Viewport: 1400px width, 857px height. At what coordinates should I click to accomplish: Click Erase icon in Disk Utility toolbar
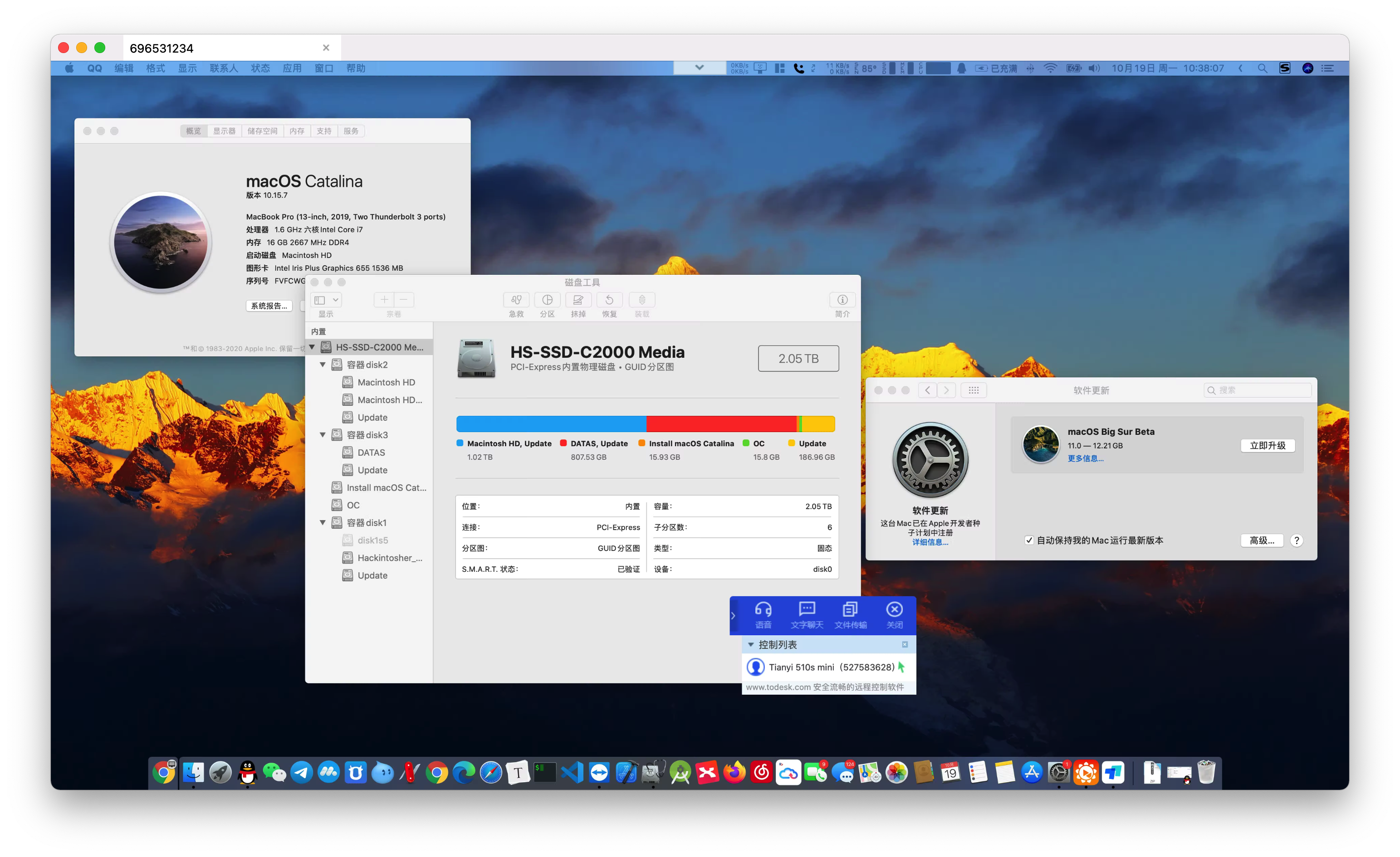(578, 300)
